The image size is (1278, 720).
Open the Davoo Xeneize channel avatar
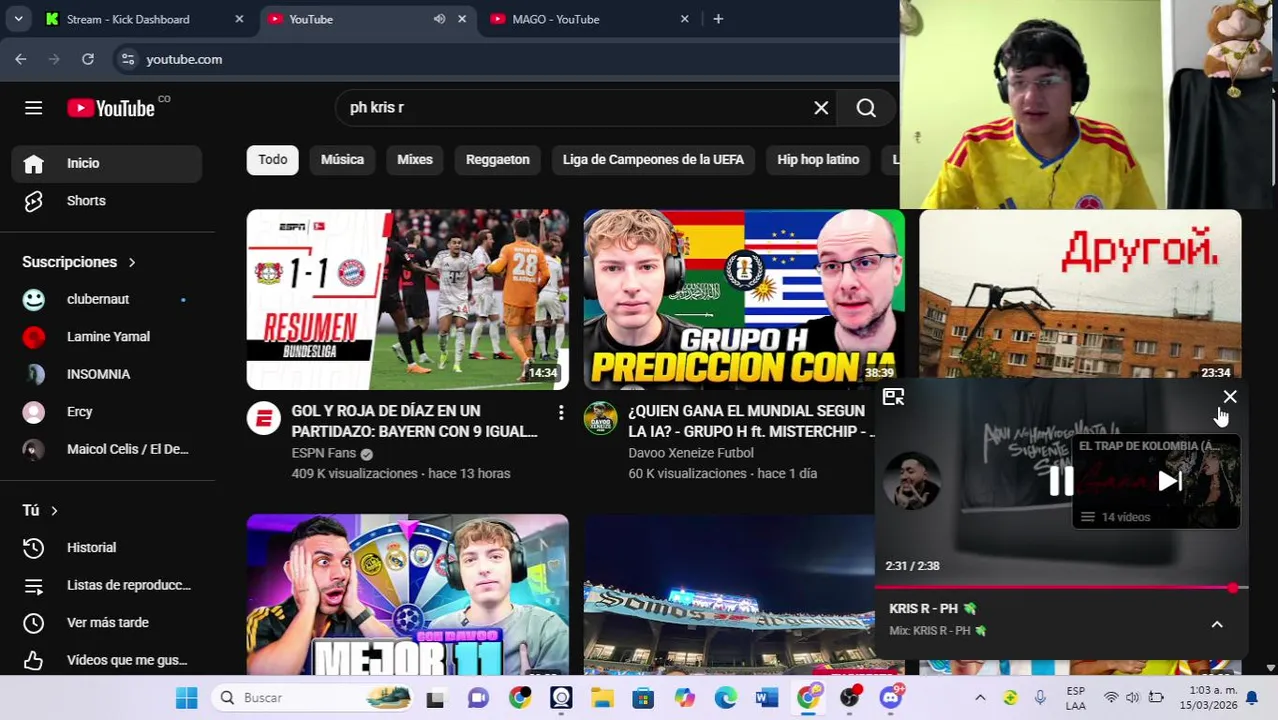pos(600,418)
